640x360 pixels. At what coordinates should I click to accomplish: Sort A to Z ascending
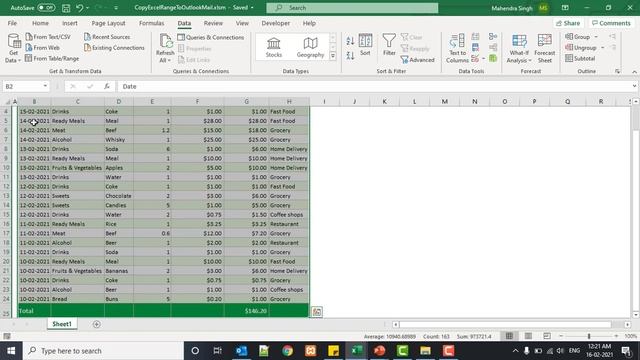[x=350, y=40]
